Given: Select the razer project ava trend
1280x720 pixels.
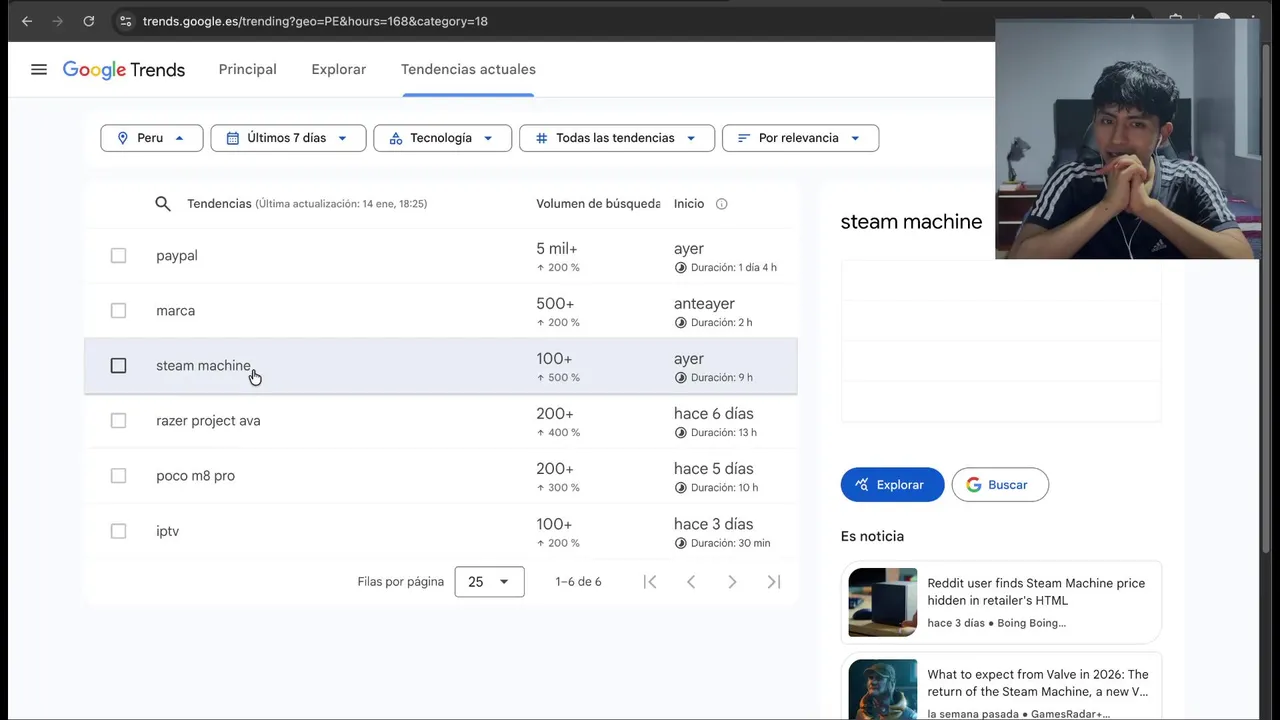Looking at the screenshot, I should pyautogui.click(x=208, y=421).
